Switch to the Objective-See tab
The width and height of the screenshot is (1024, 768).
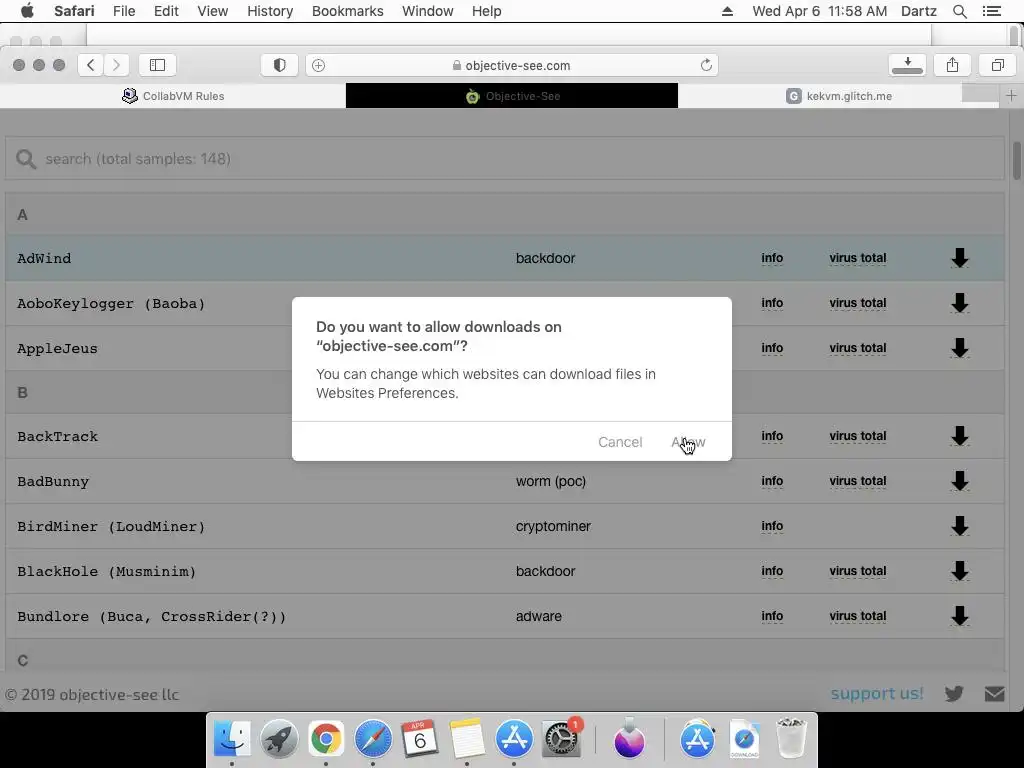(x=512, y=96)
